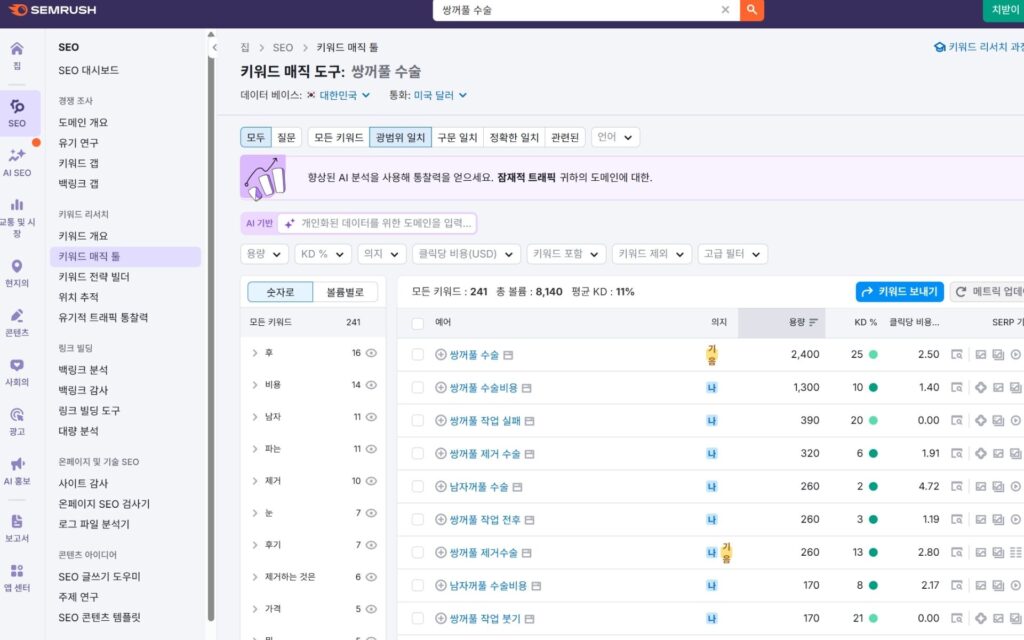Open the 앱 센터 sidebar icon
The image size is (1024, 640).
(17, 577)
